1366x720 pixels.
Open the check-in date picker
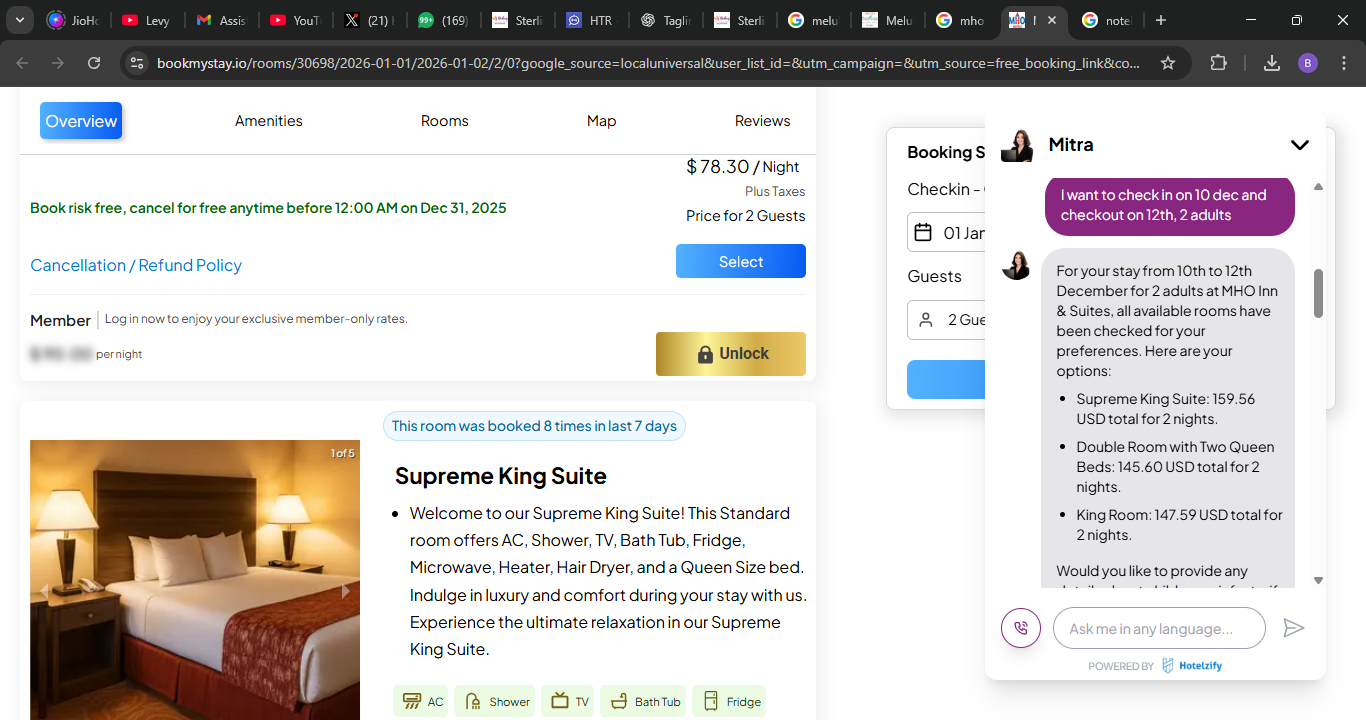pyautogui.click(x=946, y=233)
